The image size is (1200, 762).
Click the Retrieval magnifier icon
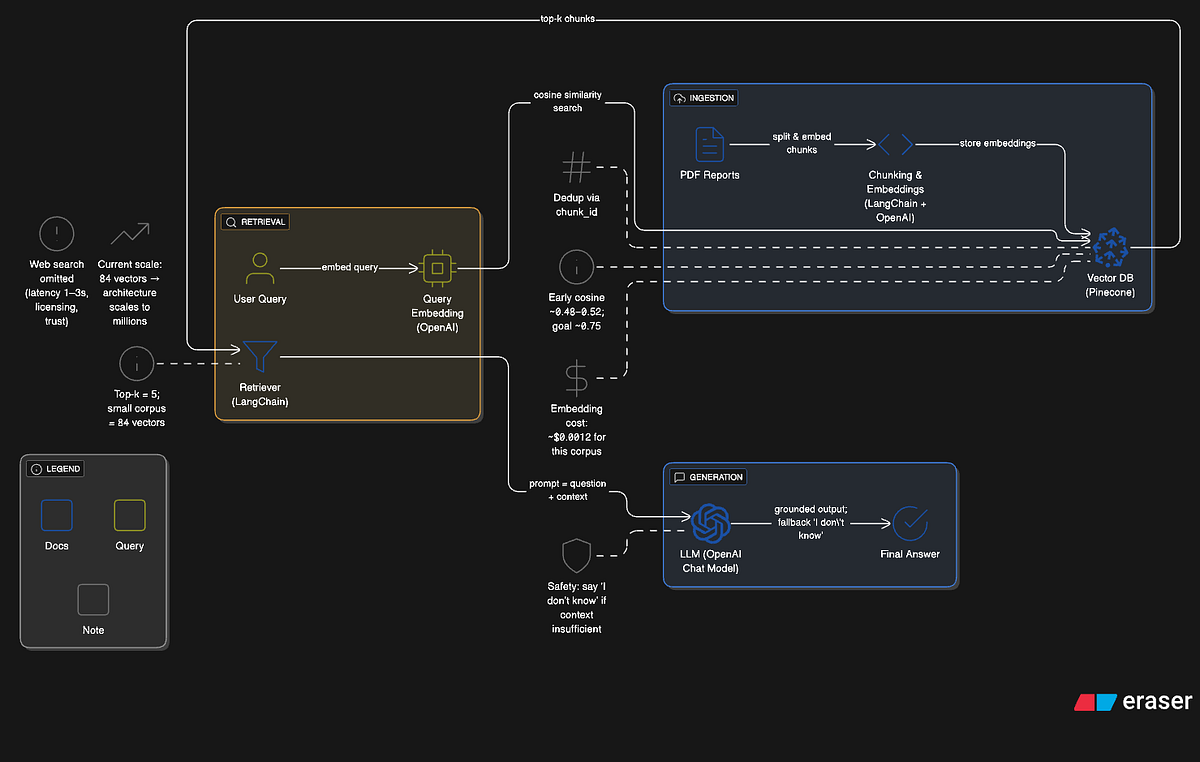point(231,222)
